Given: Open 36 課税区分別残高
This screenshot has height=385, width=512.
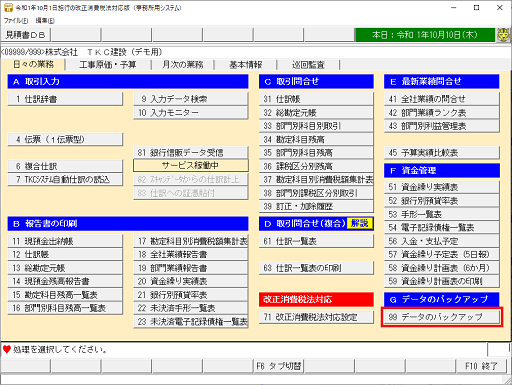Looking at the screenshot, I should click(x=316, y=166).
